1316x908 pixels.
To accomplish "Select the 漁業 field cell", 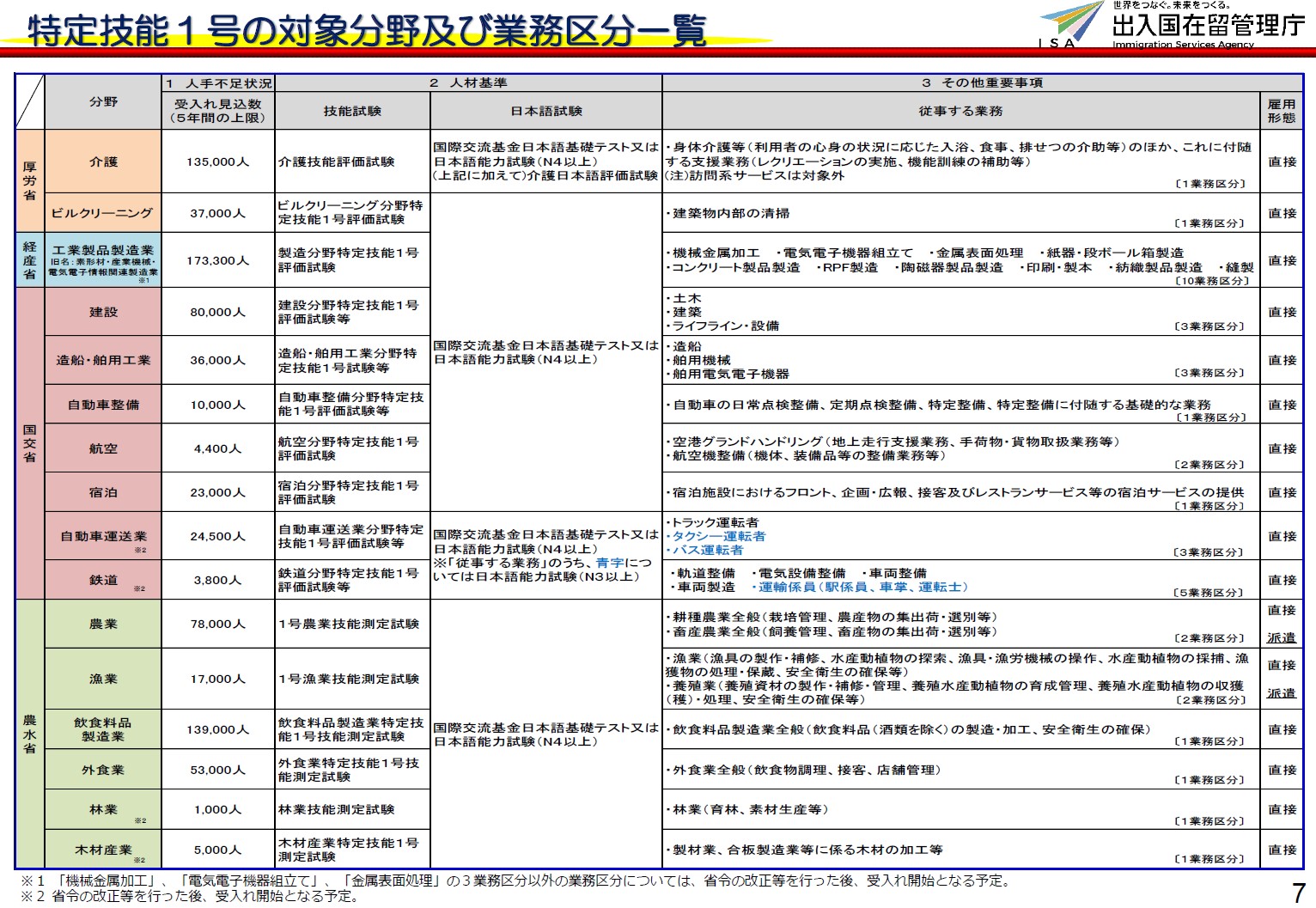I will 103,679.
